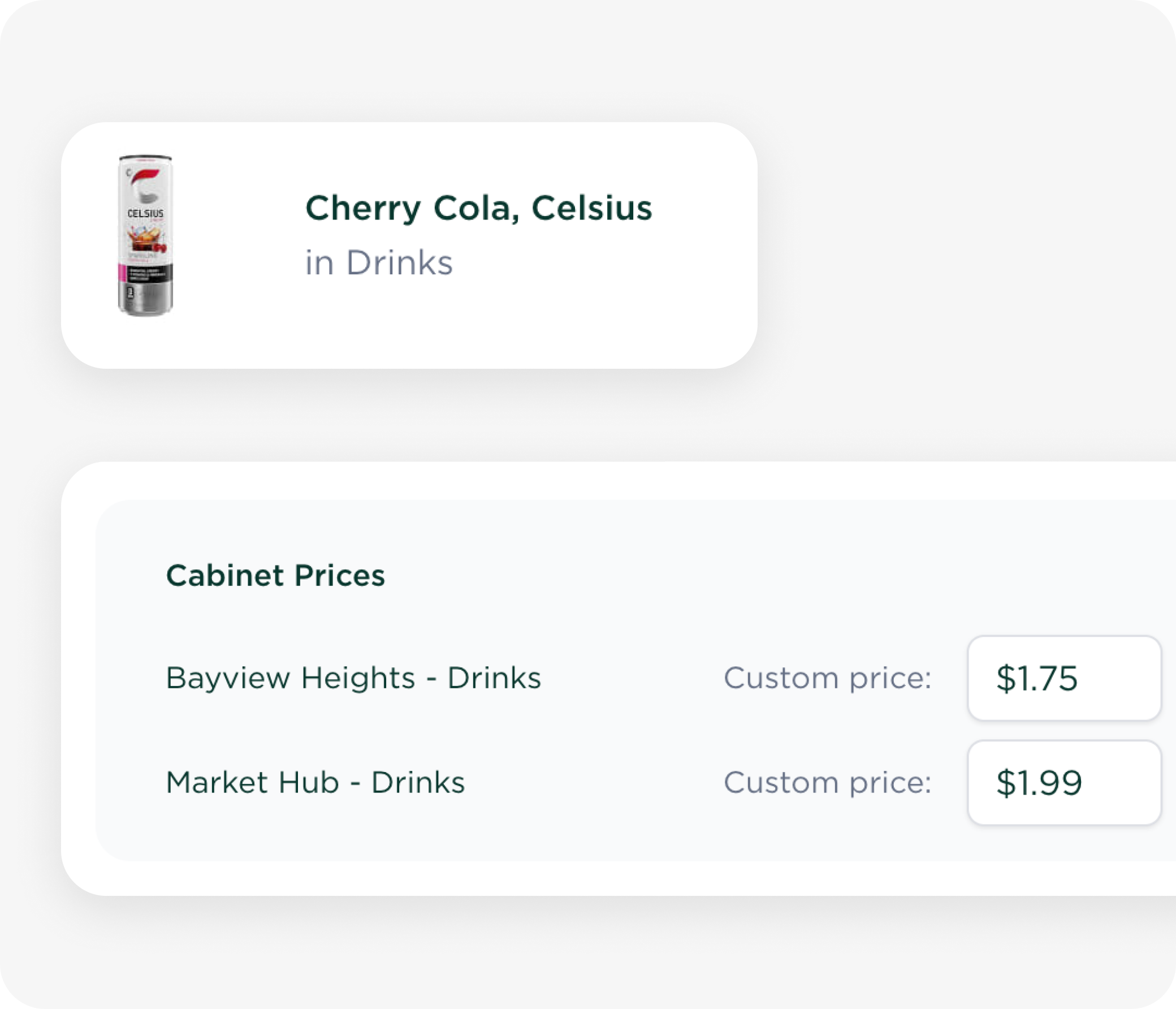Focus the $1.75 custom price field

[1064, 678]
